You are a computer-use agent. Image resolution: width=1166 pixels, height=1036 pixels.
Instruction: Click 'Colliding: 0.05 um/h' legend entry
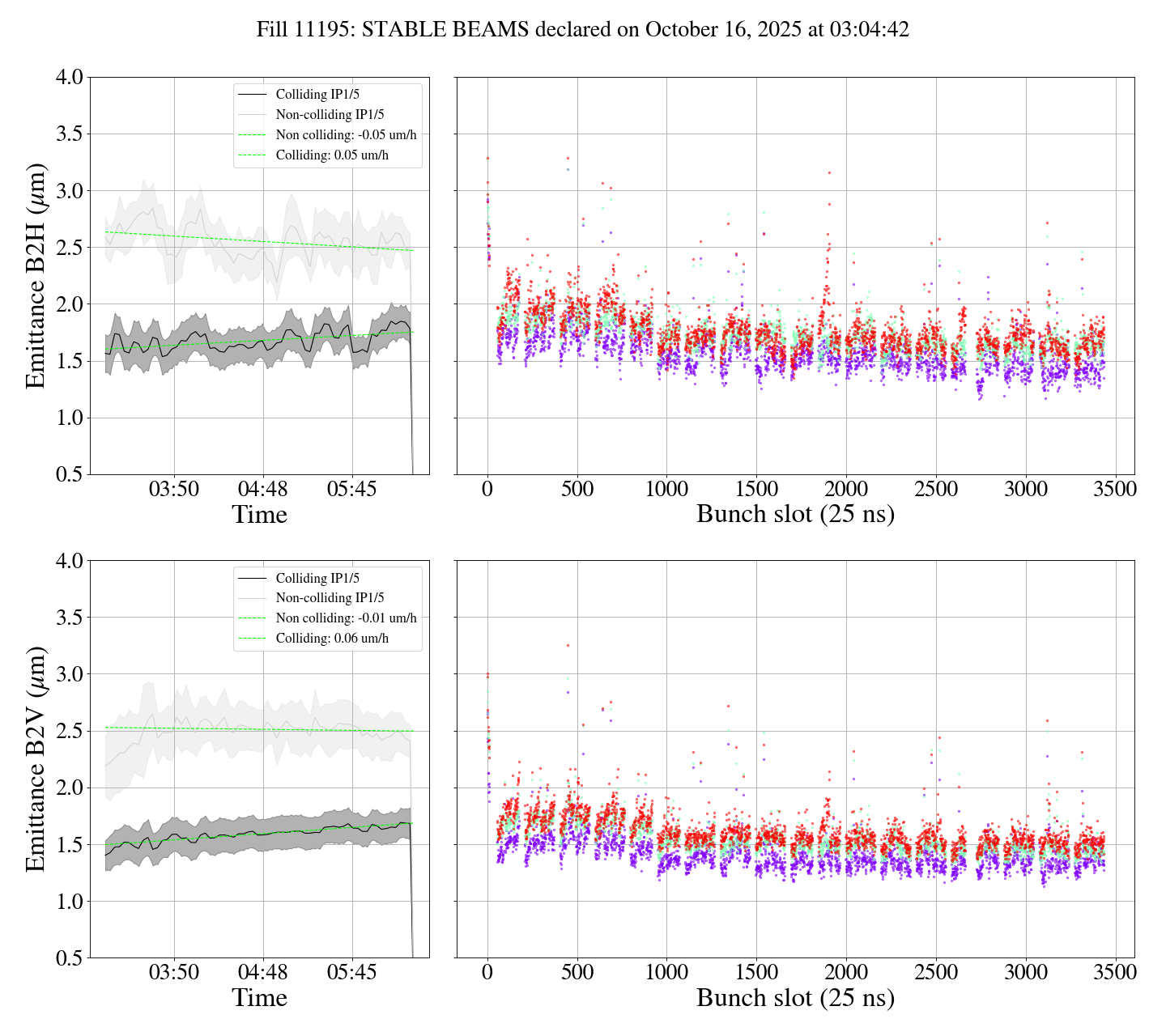[x=332, y=155]
